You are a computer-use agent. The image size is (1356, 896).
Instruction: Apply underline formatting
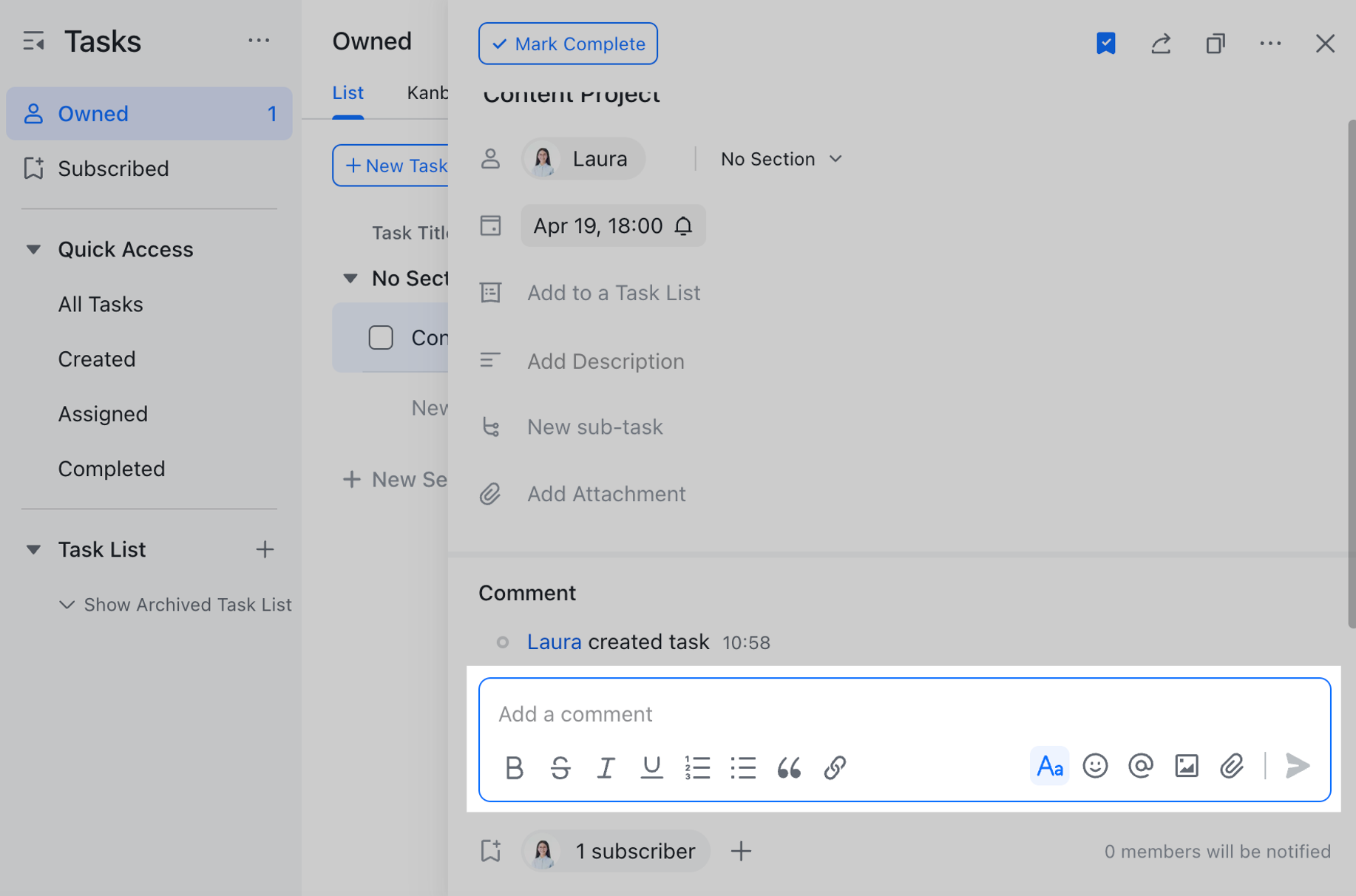tap(651, 767)
